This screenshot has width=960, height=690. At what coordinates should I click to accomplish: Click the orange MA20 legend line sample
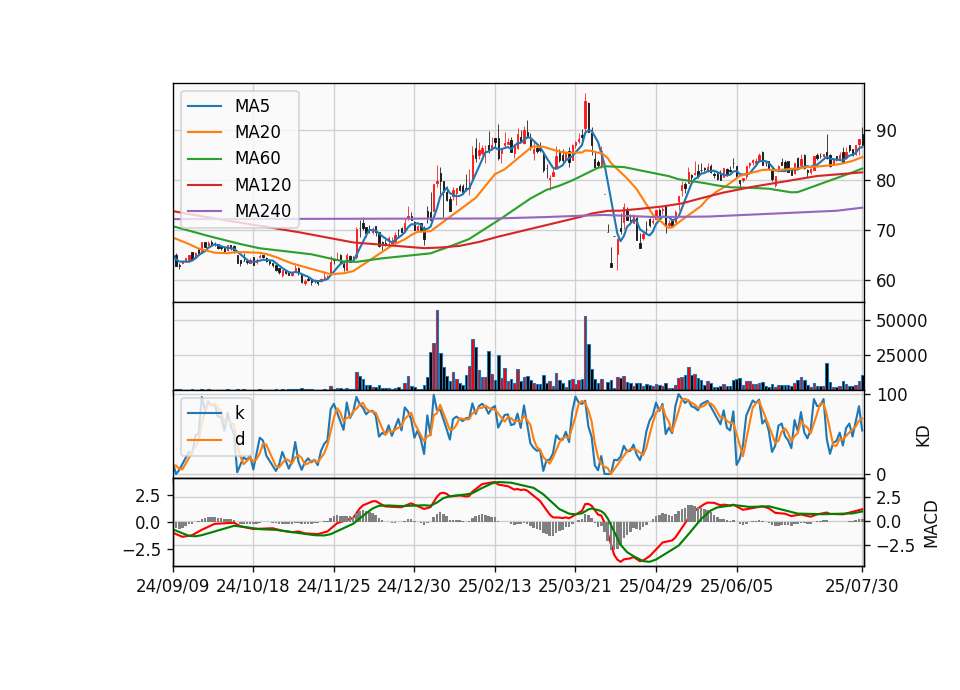[x=204, y=132]
